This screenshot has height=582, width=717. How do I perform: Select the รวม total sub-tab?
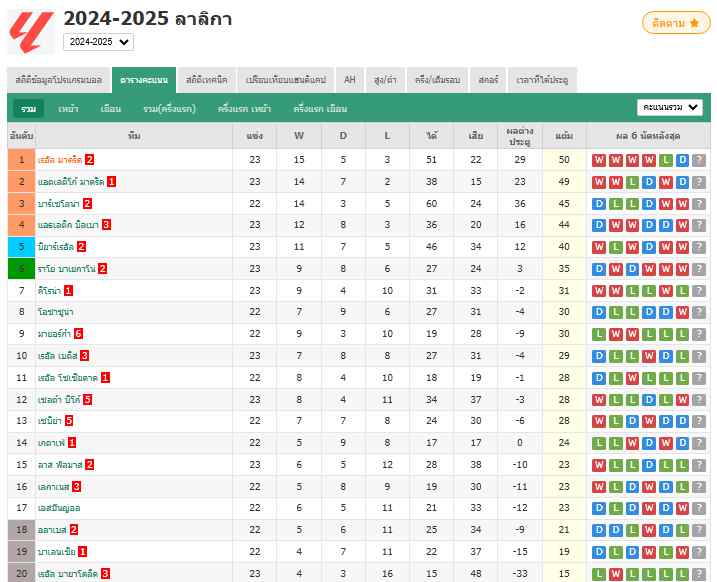tap(28, 109)
